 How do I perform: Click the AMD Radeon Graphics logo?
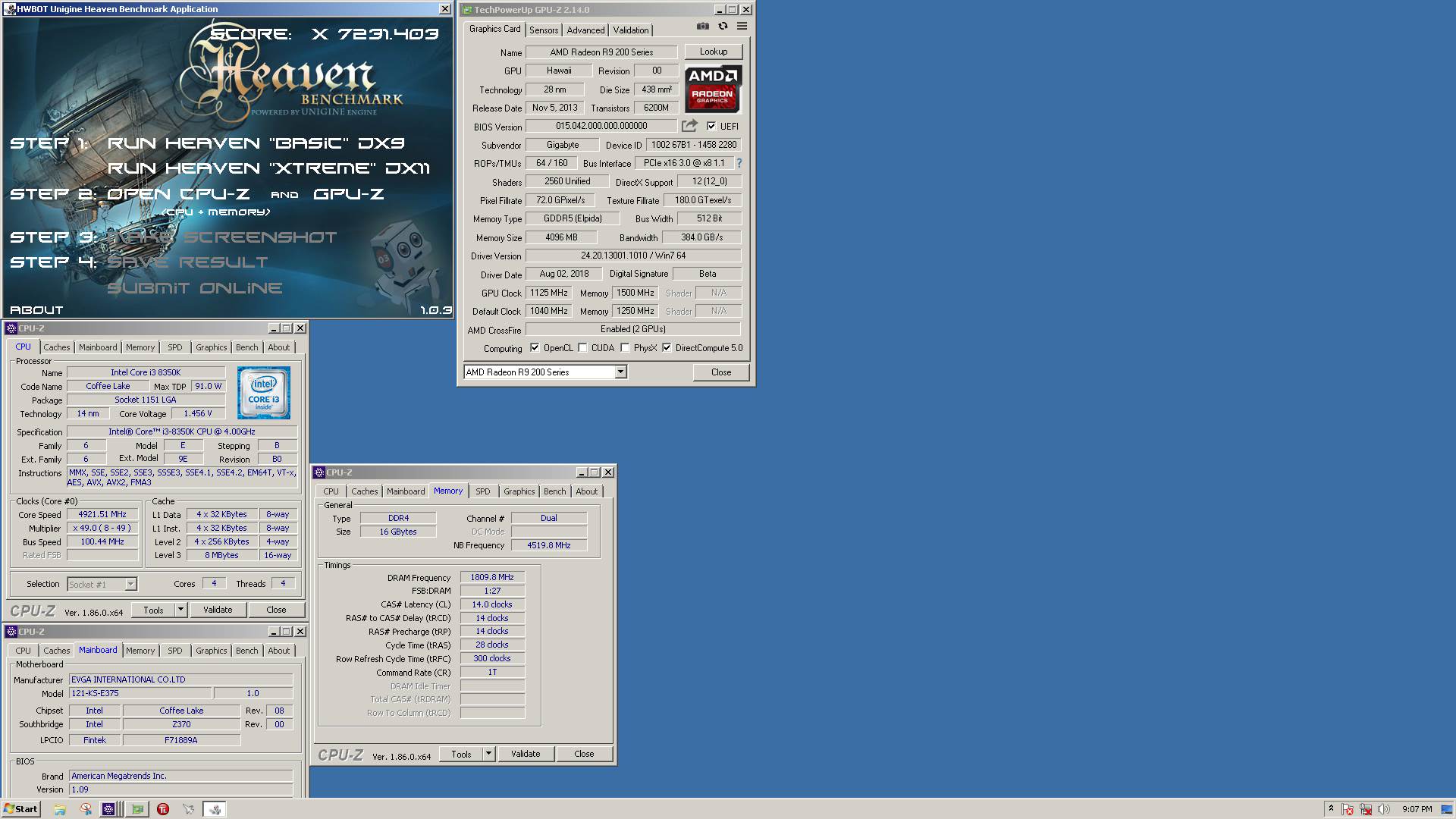(713, 89)
